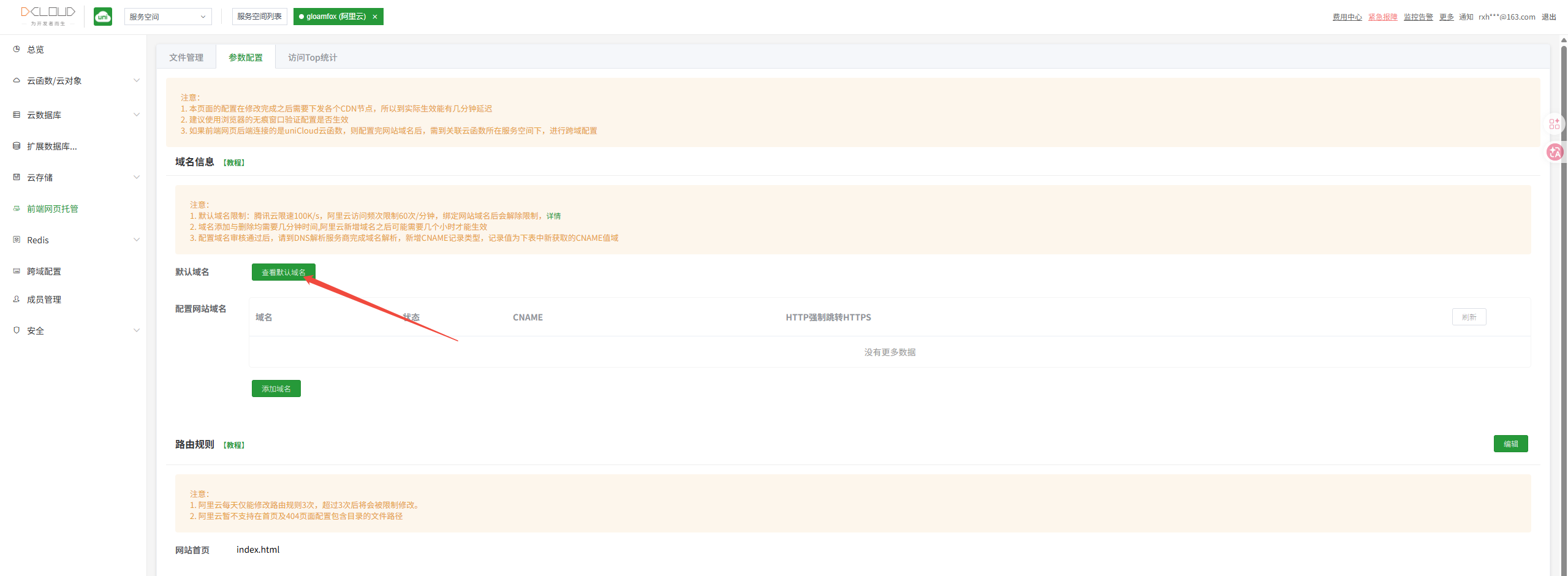Viewport: 1568px width, 576px height.
Task: Click the 添加域名 button
Action: [276, 389]
